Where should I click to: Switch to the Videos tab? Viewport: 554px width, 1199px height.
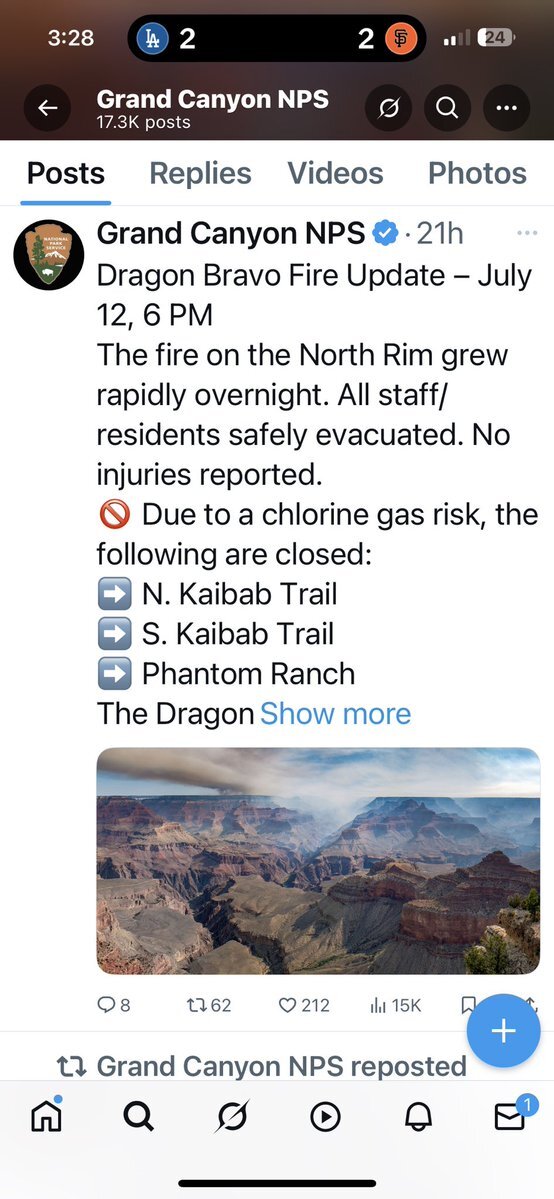[335, 174]
